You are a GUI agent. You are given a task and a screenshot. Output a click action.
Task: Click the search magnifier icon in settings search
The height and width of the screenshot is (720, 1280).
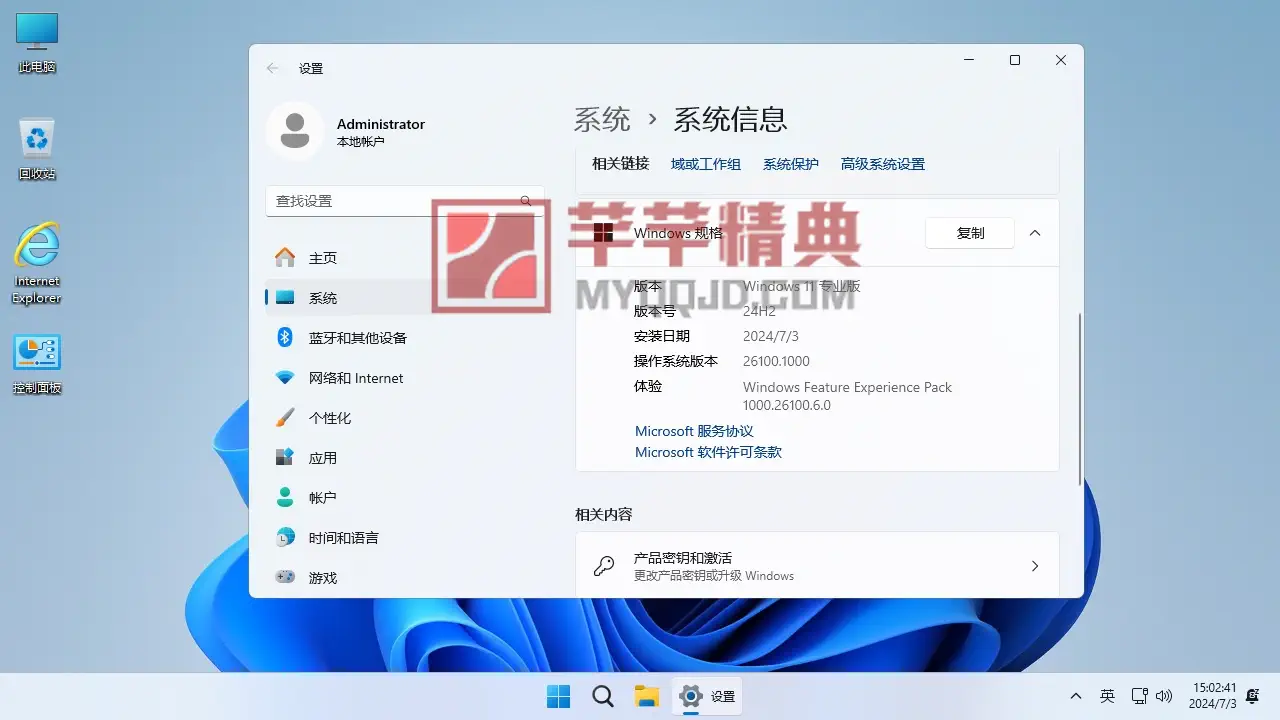pos(526,201)
